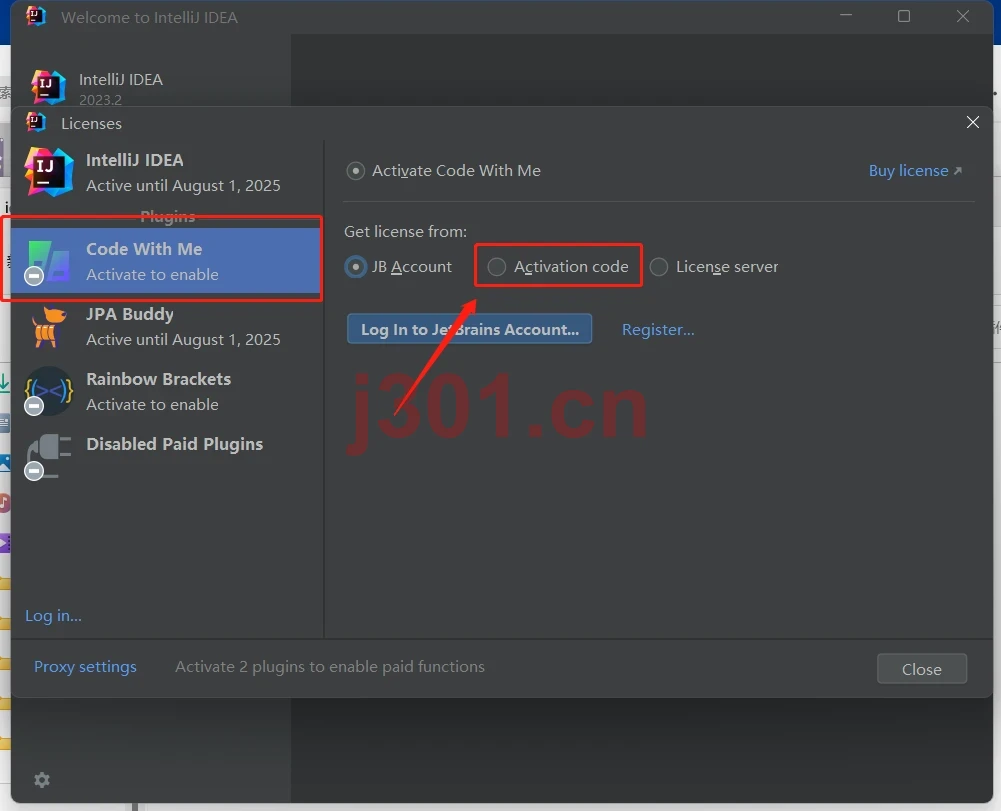
Task: Select Disabled Paid Plugins entry
Action: pos(167,456)
